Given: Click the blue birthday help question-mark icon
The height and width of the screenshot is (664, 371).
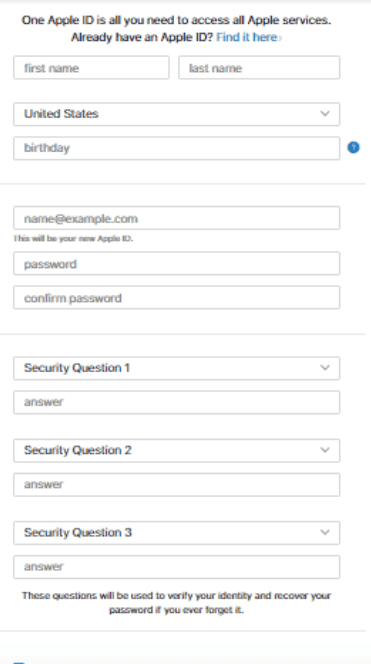Looking at the screenshot, I should [354, 147].
